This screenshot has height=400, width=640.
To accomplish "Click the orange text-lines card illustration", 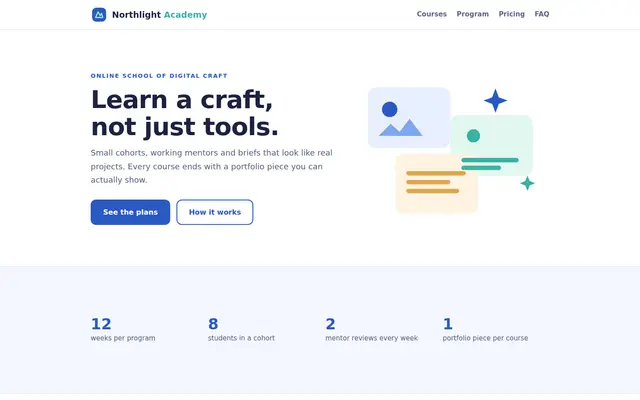I will pyautogui.click(x=436, y=183).
